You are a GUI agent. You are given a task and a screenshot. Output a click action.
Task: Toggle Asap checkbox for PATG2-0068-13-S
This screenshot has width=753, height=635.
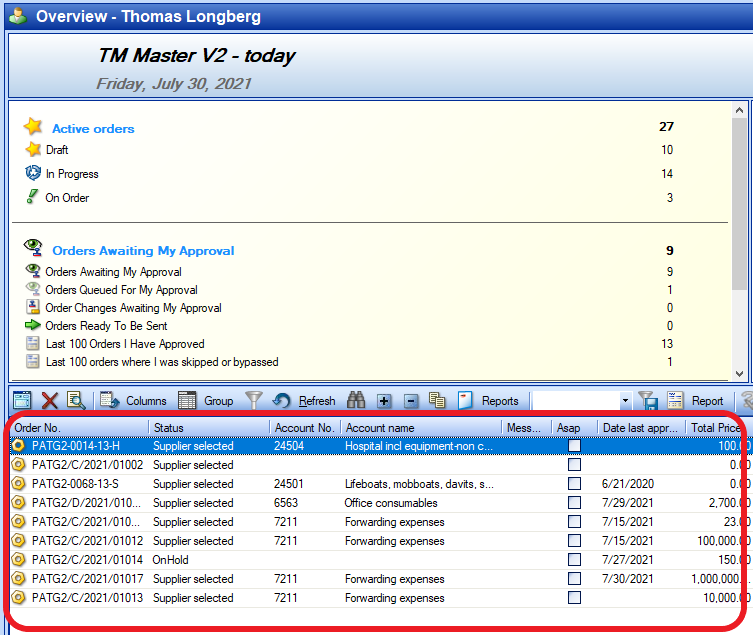pos(574,484)
